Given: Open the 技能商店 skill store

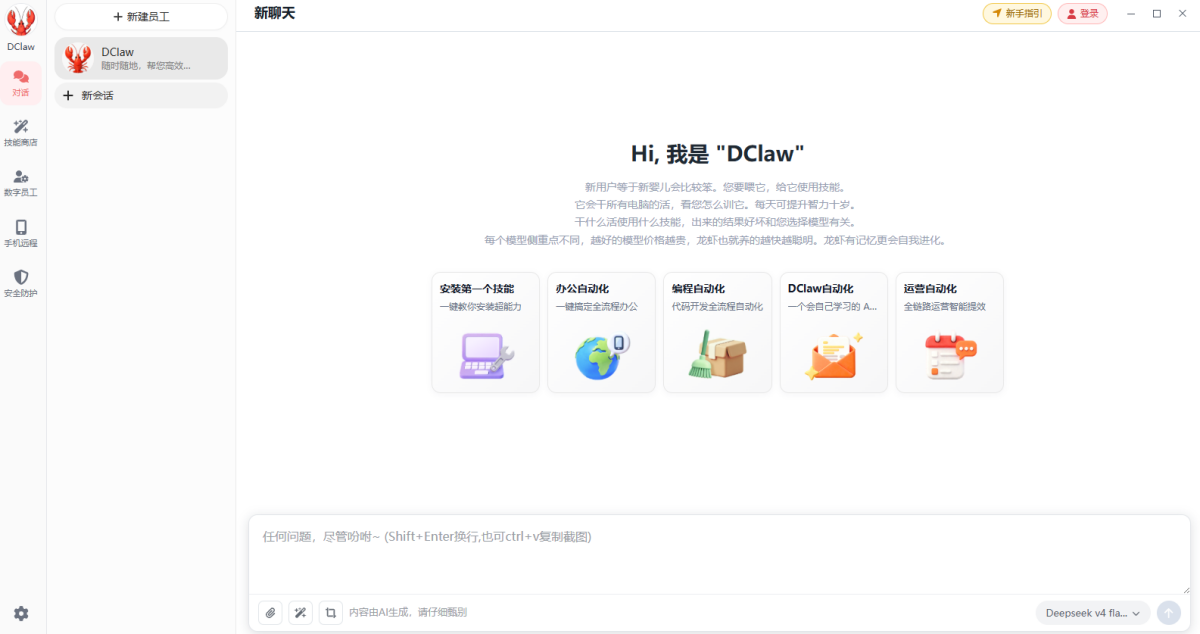Looking at the screenshot, I should [x=21, y=133].
